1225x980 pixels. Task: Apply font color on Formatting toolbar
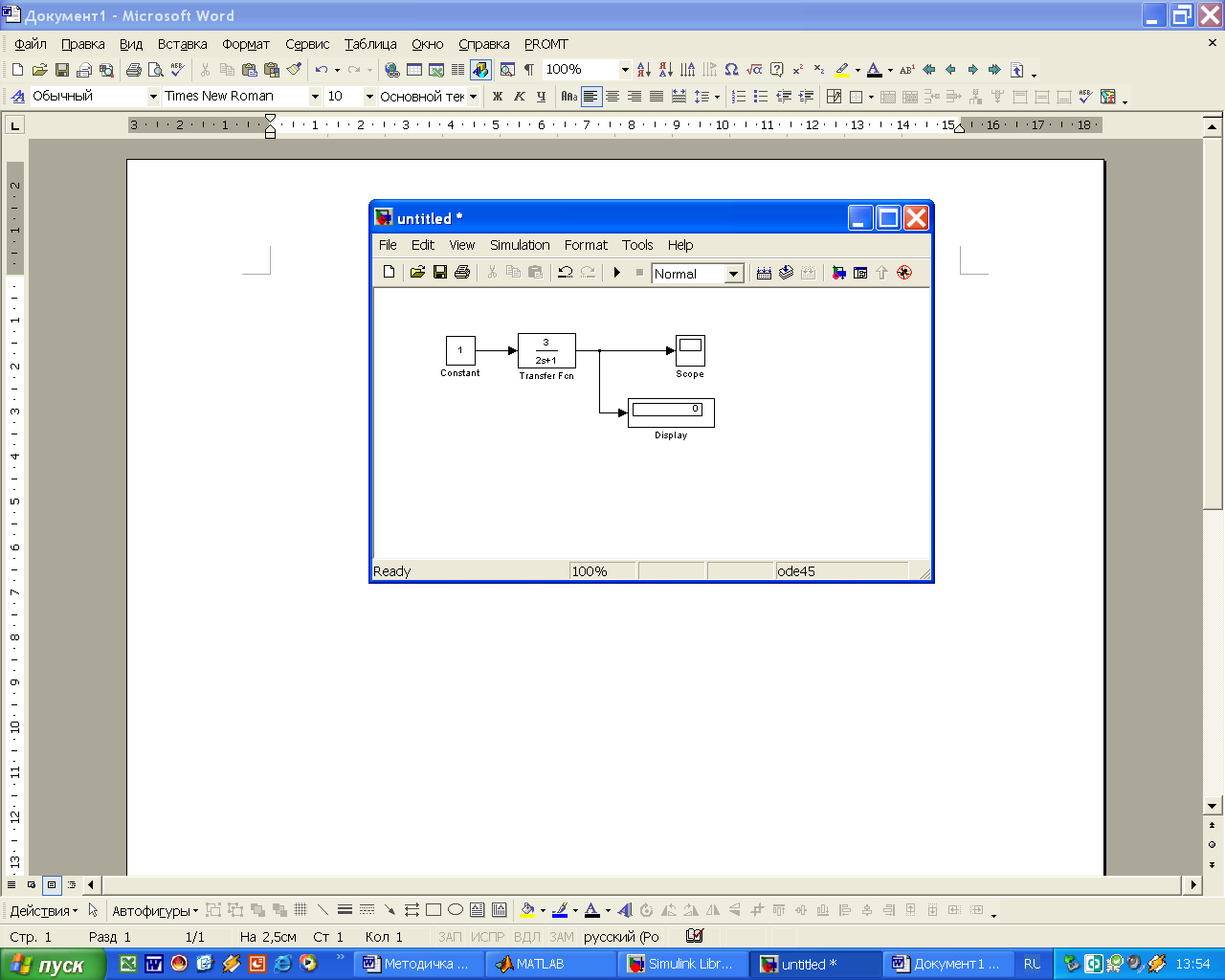coord(874,70)
